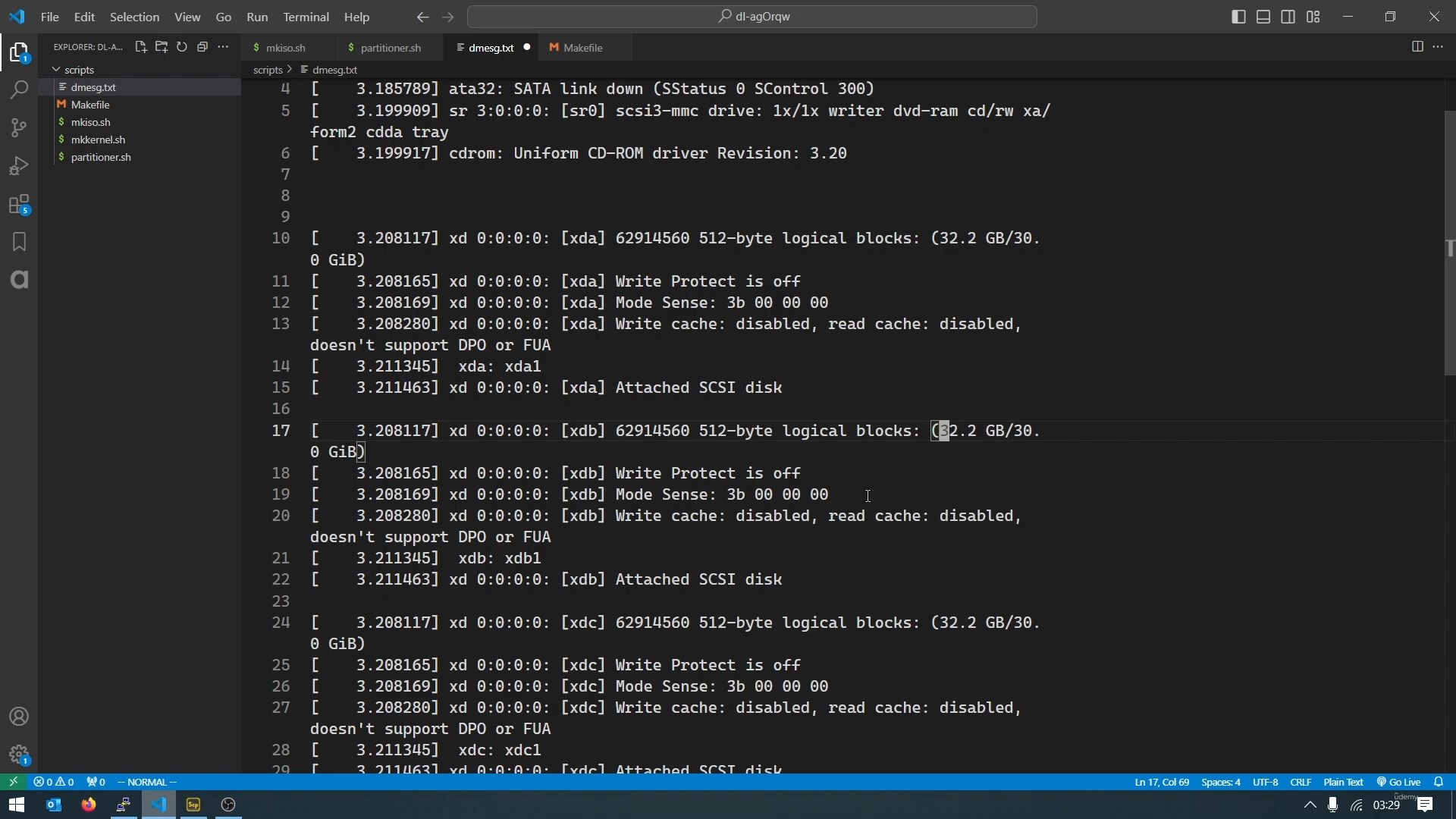This screenshot has height=819, width=1456.
Task: Open the File menu
Action: point(49,17)
